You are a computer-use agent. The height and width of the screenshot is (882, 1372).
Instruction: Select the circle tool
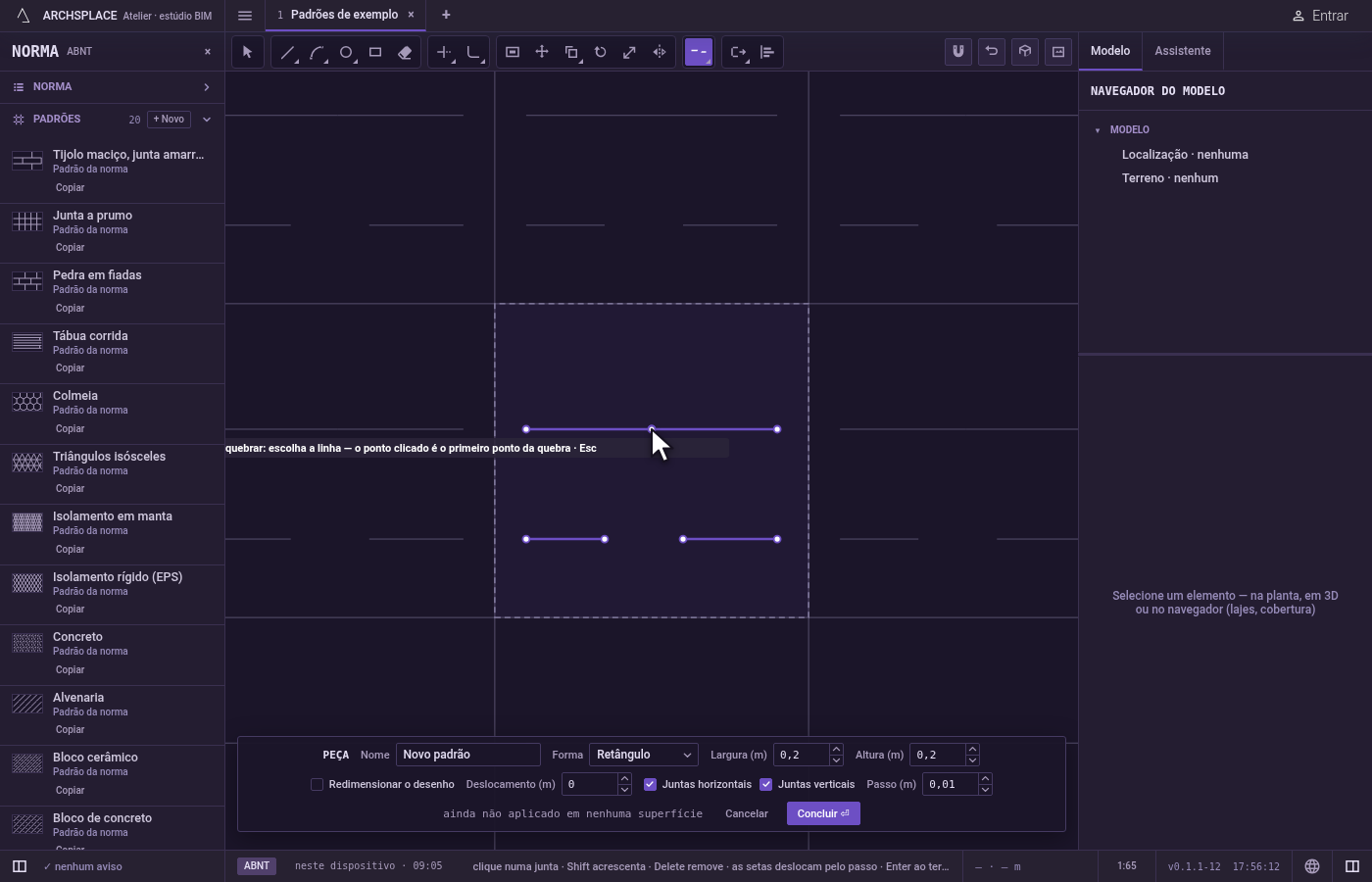pyautogui.click(x=346, y=52)
